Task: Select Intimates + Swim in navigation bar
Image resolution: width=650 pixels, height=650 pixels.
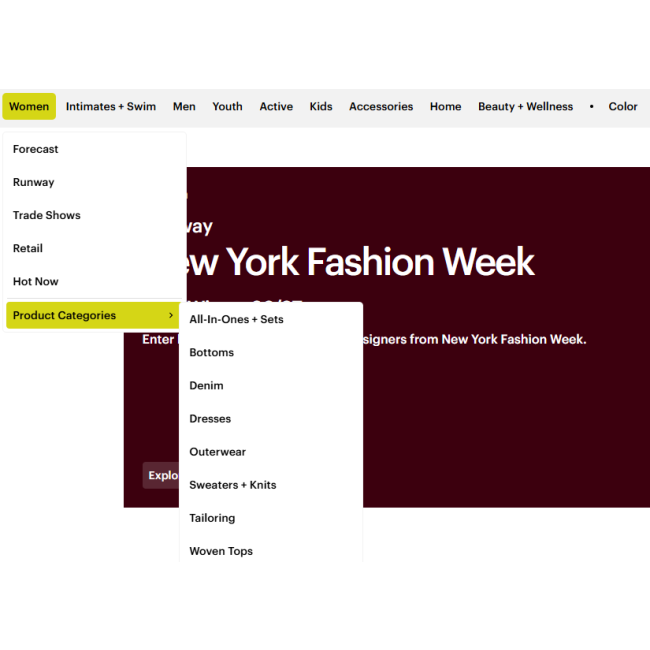Action: 111,107
